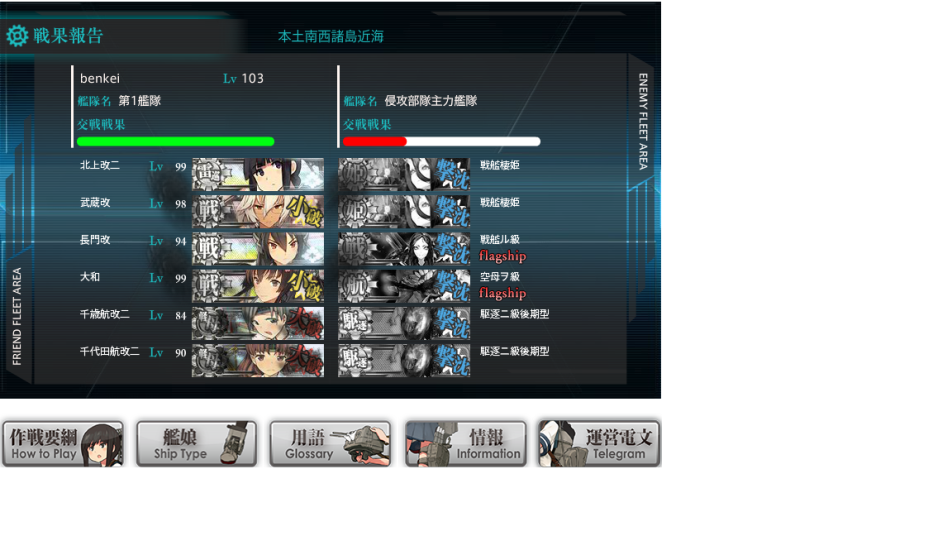Select 千歳航改二 heavily damaged ship card
The image size is (952, 536).
pyautogui.click(x=258, y=324)
